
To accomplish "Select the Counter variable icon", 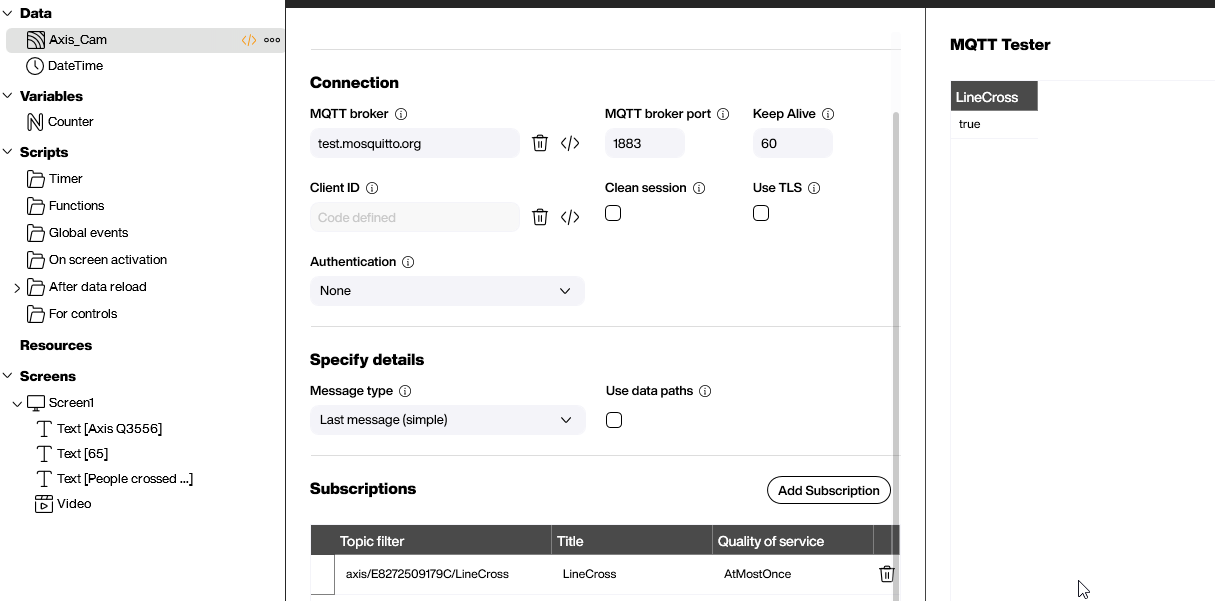I will (x=33, y=121).
